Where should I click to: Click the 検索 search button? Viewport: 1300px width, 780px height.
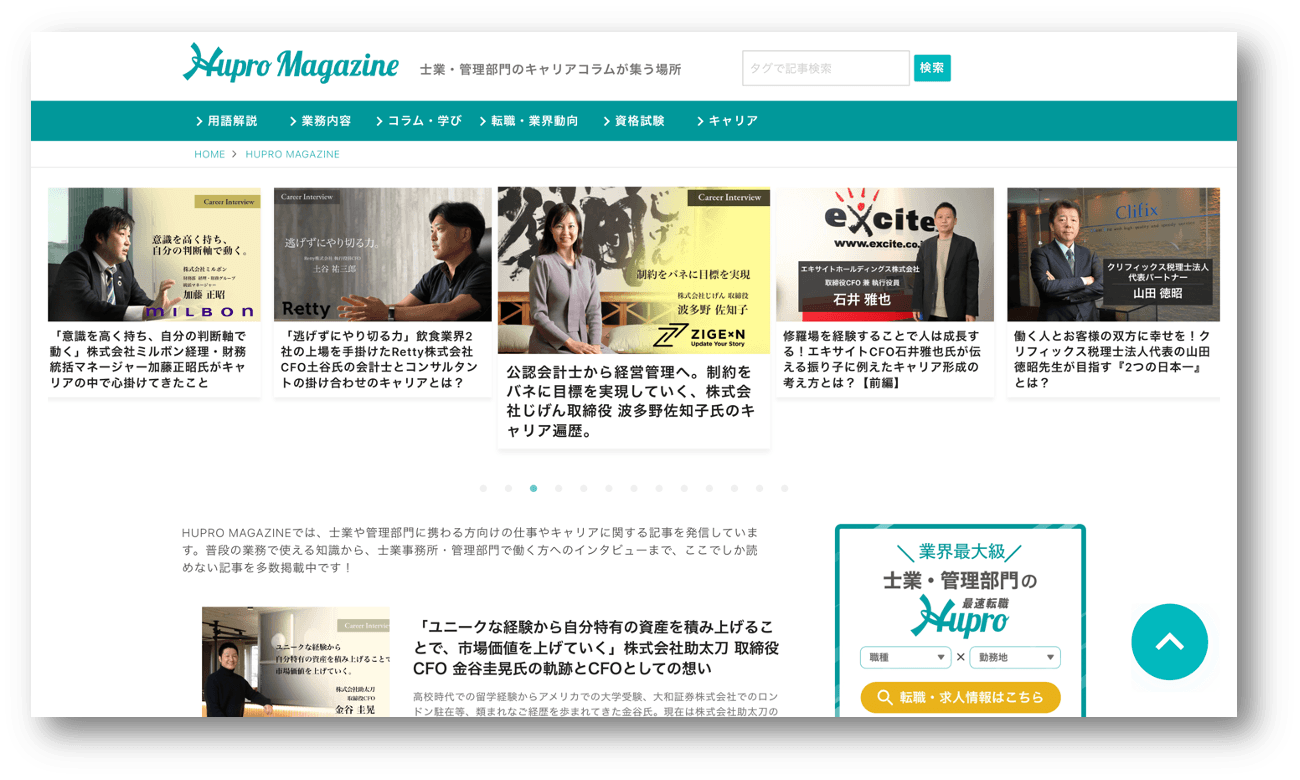click(x=932, y=67)
